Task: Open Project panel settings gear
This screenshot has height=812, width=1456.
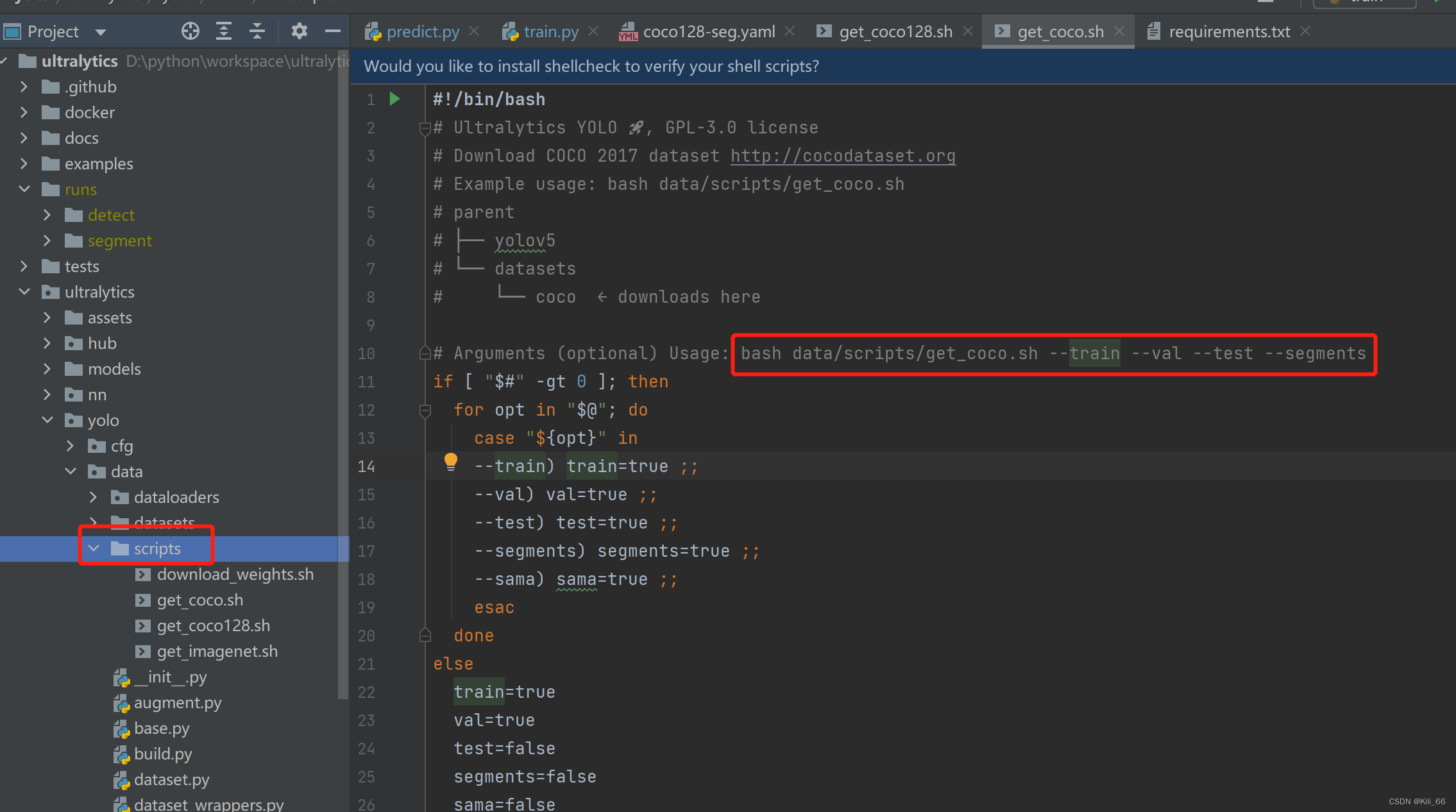Action: tap(299, 31)
